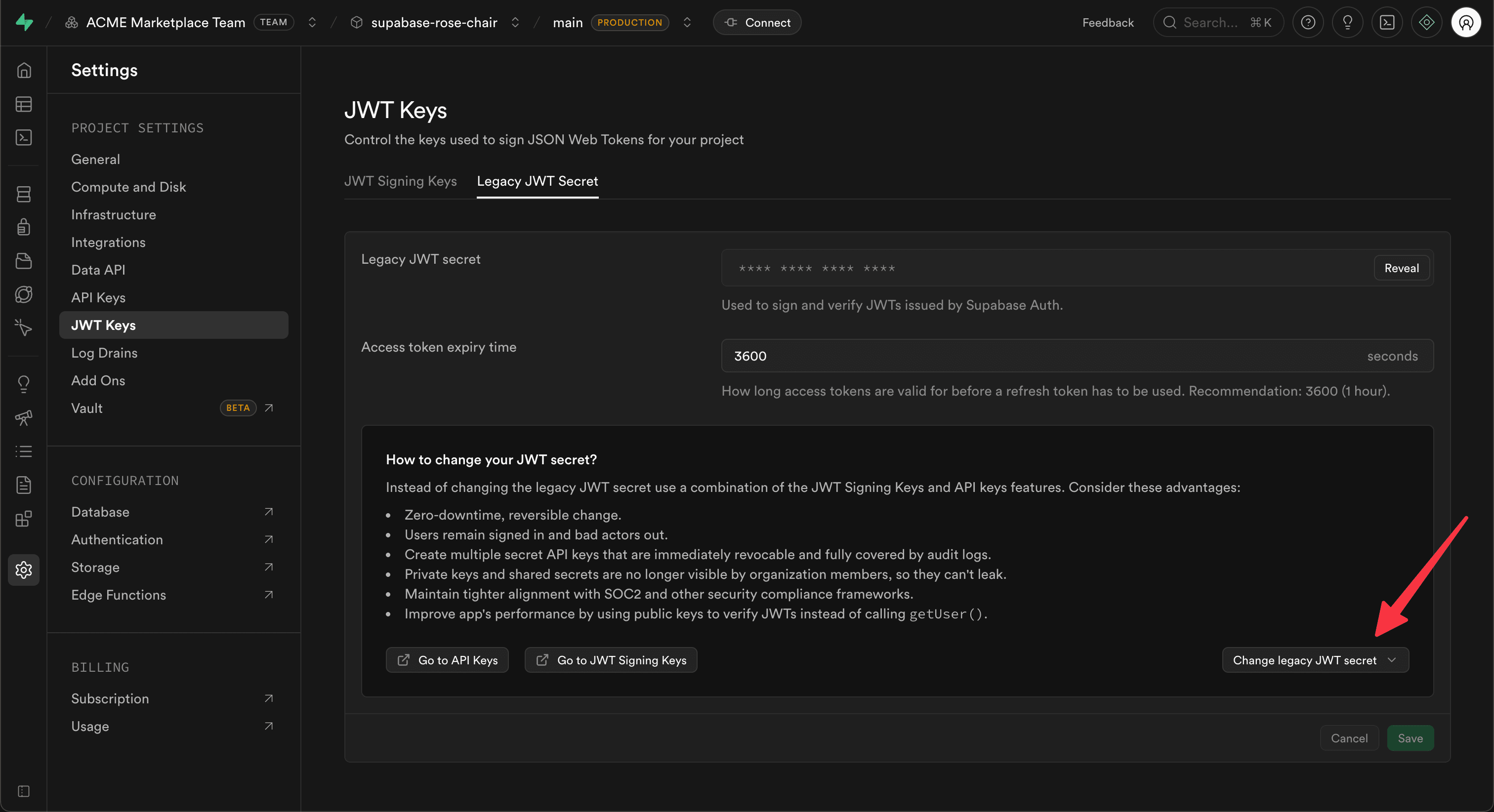Open Reports via the telescope sidebar icon

pyautogui.click(x=23, y=417)
